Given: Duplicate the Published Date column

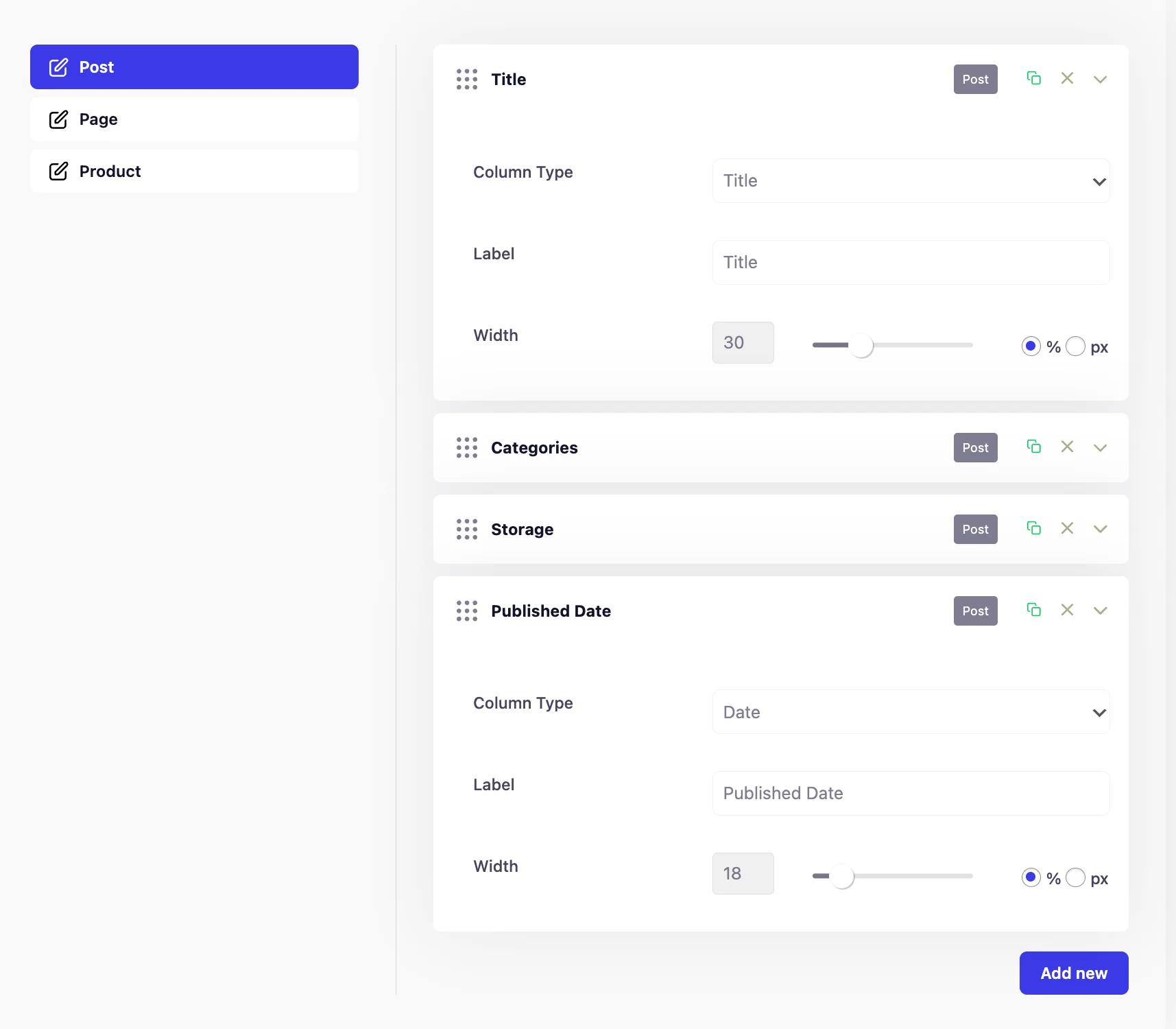Looking at the screenshot, I should click(1034, 610).
